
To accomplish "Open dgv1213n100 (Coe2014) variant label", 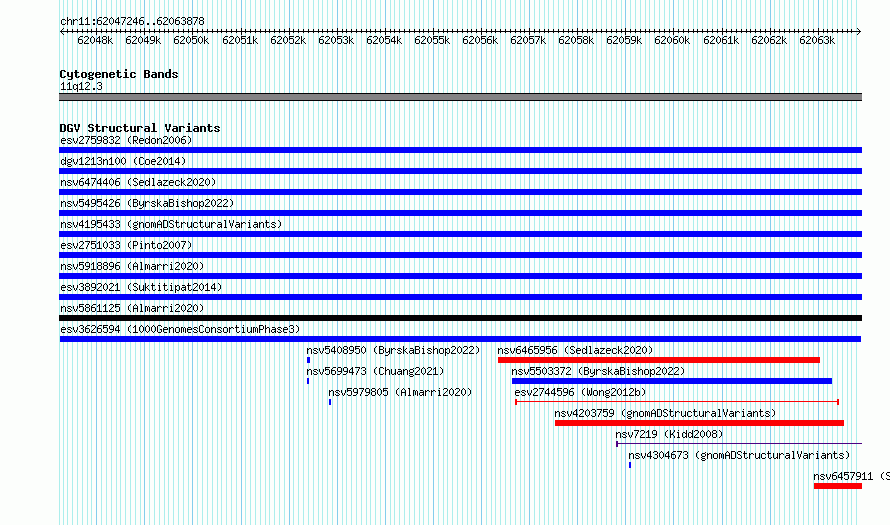I will [123, 161].
